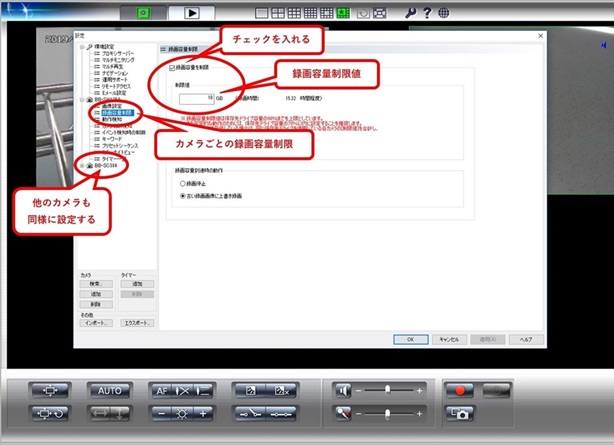This screenshot has height=445, width=614.
Task: Click the camera 削除 button
Action: (96, 304)
